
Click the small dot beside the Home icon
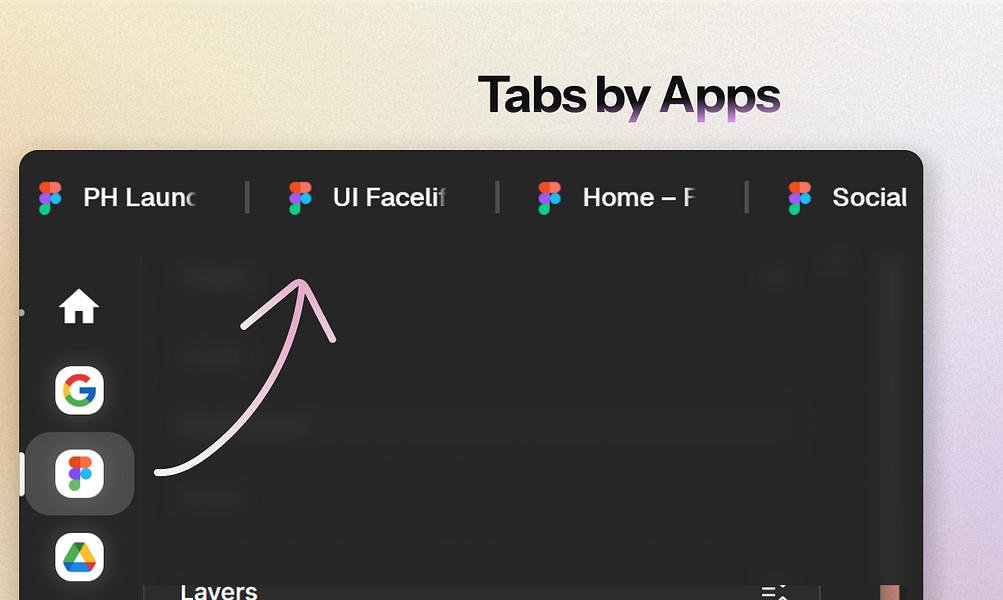click(x=22, y=312)
